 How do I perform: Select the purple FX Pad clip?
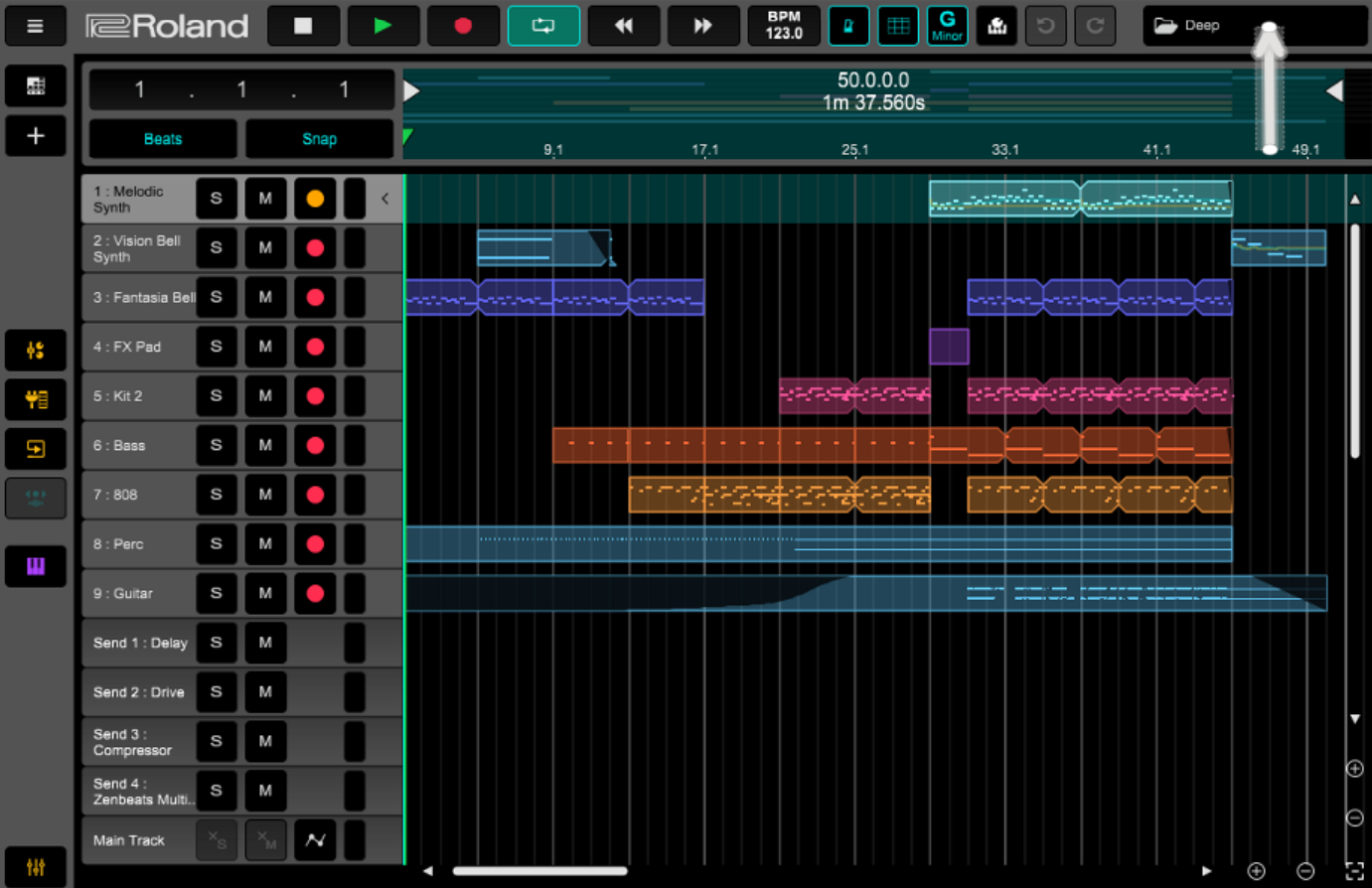tap(949, 347)
